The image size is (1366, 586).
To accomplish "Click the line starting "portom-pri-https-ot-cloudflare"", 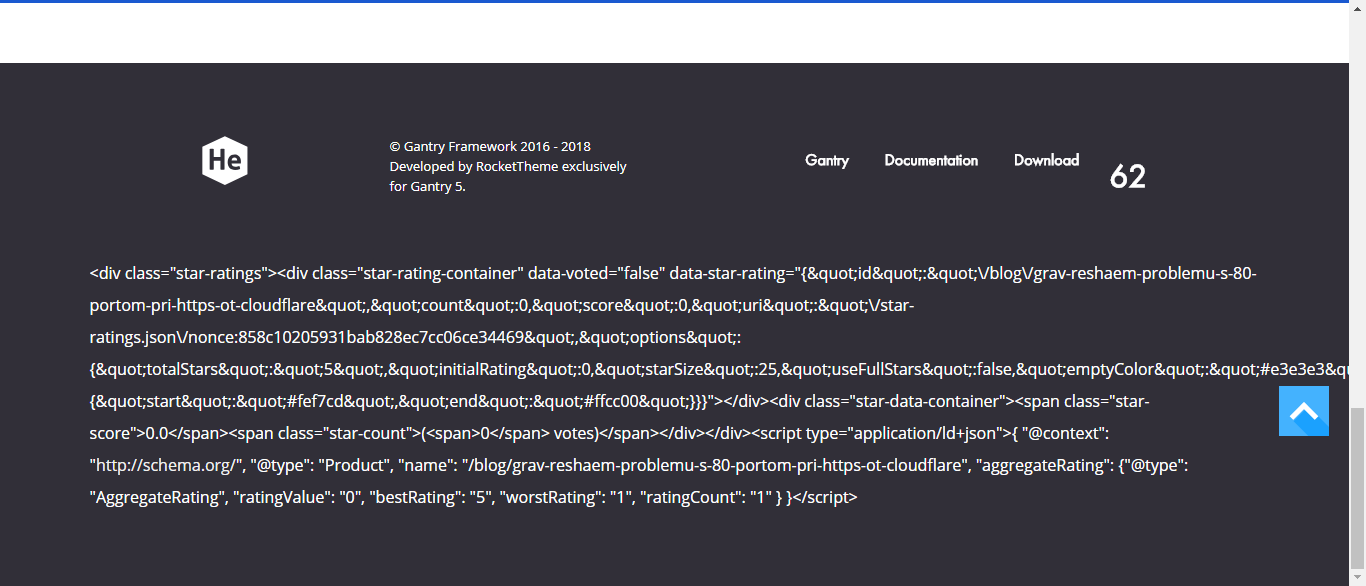I will pos(501,305).
